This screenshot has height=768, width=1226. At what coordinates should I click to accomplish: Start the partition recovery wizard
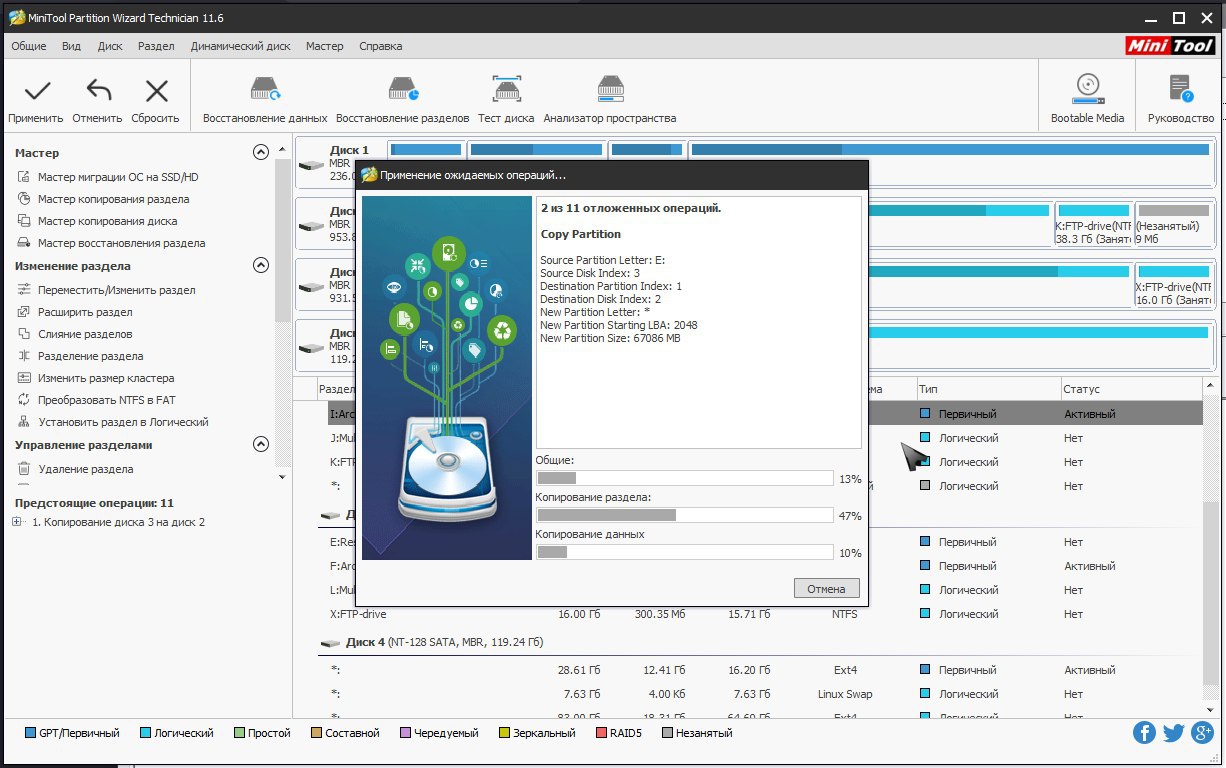pos(111,243)
